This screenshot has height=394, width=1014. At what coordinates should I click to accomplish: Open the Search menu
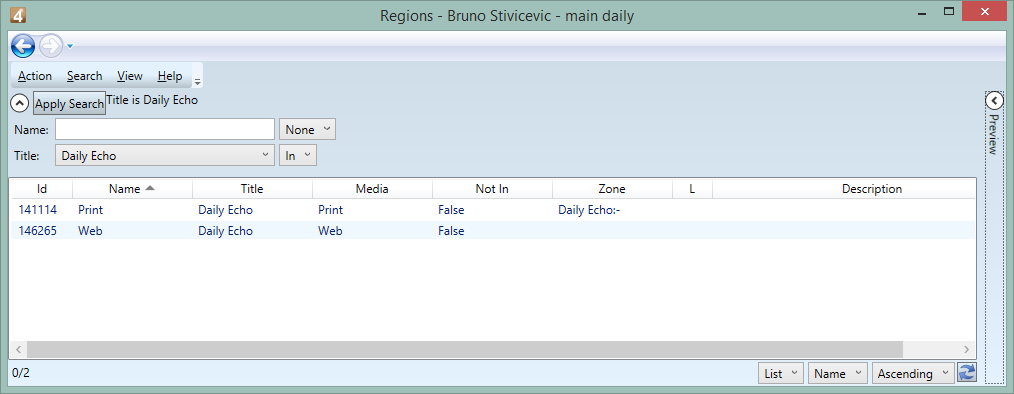(85, 76)
